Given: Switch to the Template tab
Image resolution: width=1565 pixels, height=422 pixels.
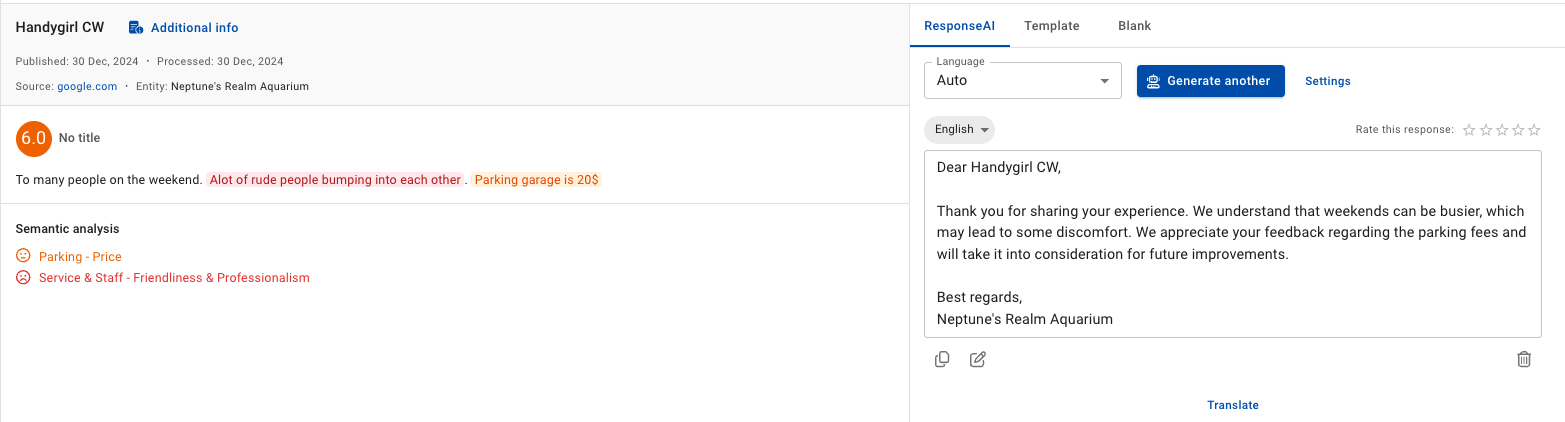Looking at the screenshot, I should [1052, 26].
